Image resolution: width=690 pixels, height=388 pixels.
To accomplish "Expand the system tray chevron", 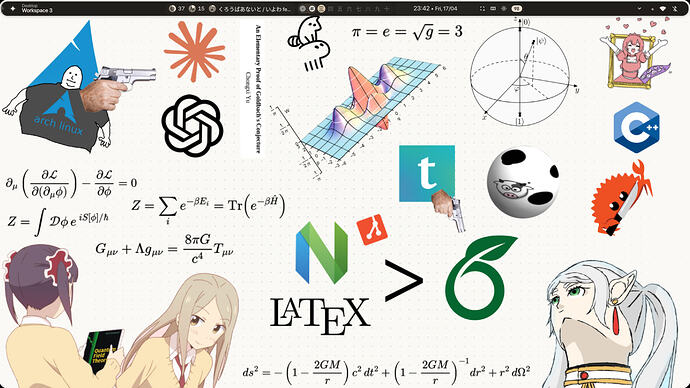I will click(639, 8).
